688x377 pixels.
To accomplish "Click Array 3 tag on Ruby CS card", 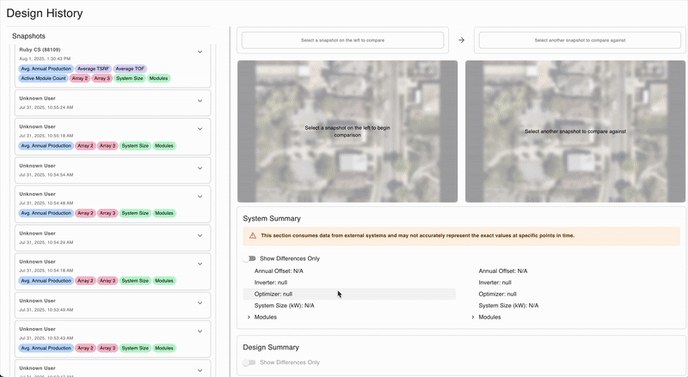I will pyautogui.click(x=102, y=78).
